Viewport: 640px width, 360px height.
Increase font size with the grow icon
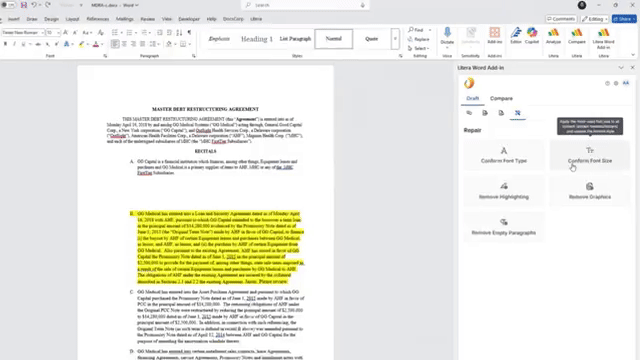coord(65,32)
